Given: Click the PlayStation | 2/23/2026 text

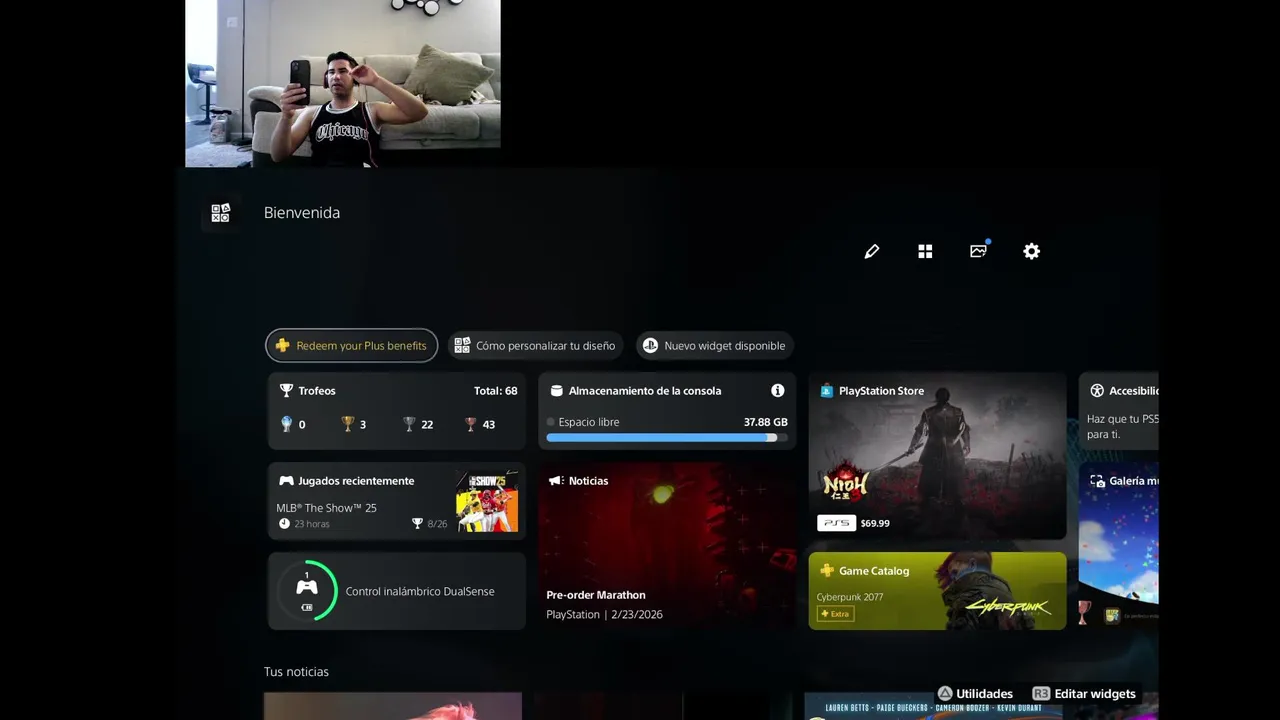Looking at the screenshot, I should point(604,615).
